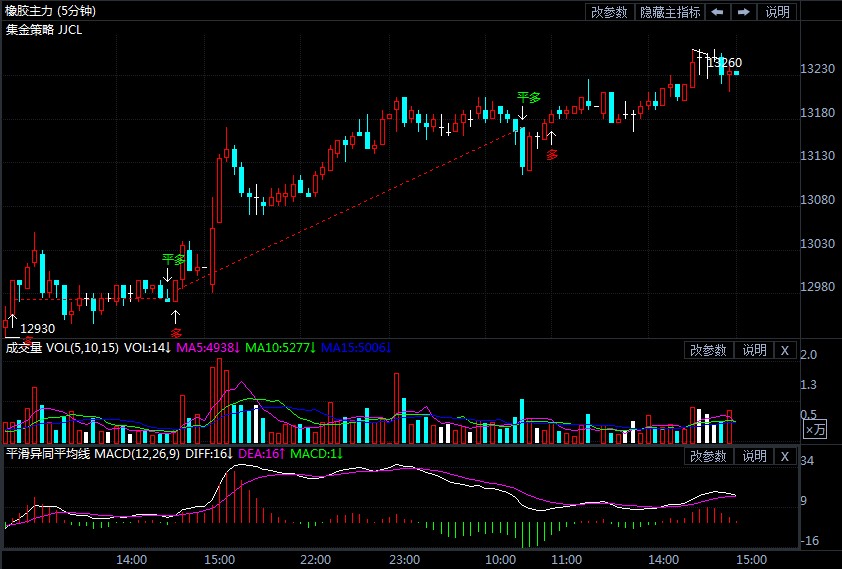842x569 pixels.
Task: Click the 2.0 volume axis label
Action: tap(808, 355)
